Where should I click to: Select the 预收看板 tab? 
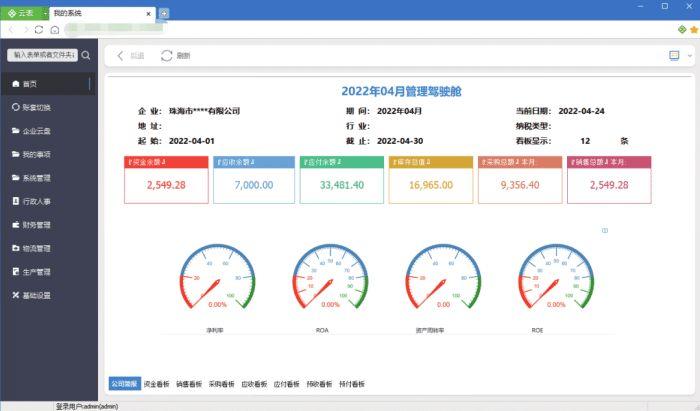319,384
